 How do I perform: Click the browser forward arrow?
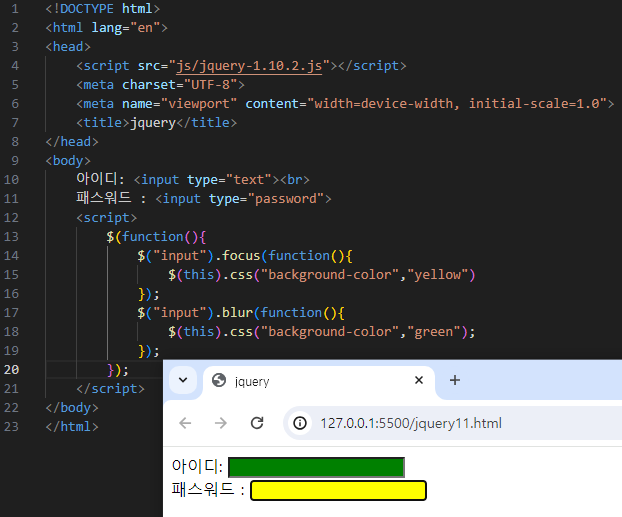pyautogui.click(x=221, y=423)
